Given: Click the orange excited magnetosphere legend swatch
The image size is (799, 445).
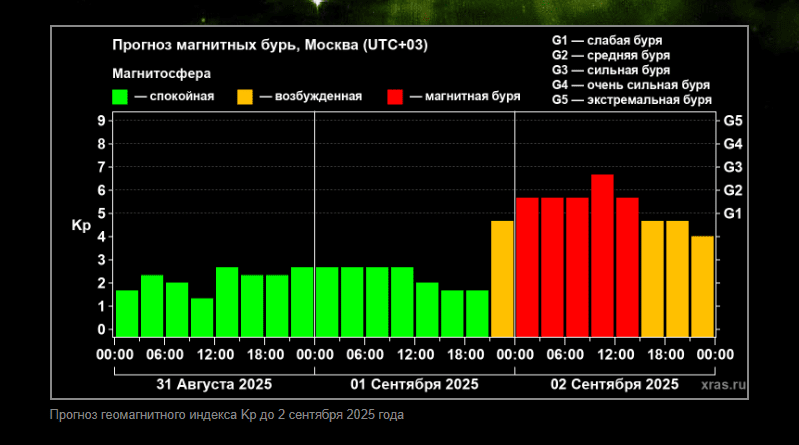Looking at the screenshot, I should point(245,97).
